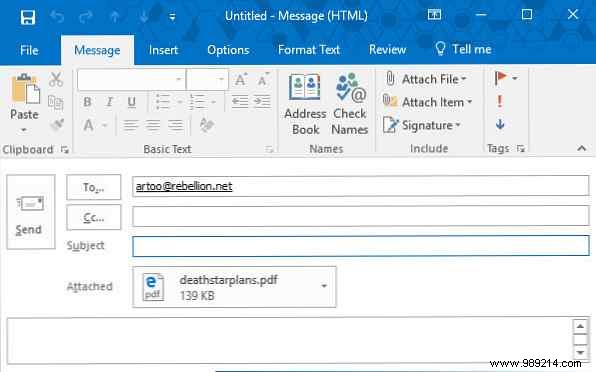Image resolution: width=596 pixels, height=372 pixels.
Task: Mark message as Low Importance
Action: click(500, 124)
